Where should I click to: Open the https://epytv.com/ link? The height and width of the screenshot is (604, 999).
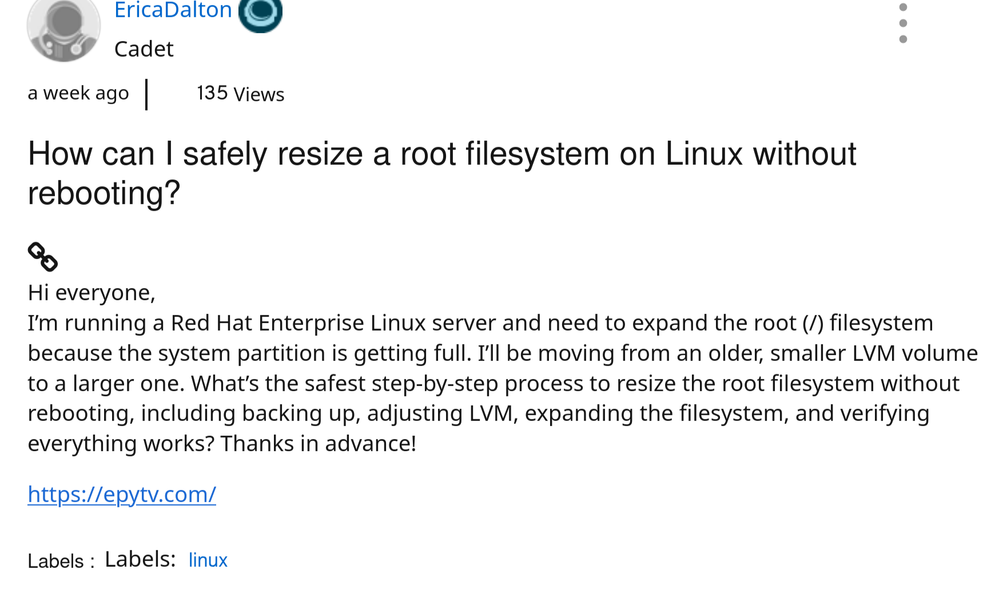(121, 494)
